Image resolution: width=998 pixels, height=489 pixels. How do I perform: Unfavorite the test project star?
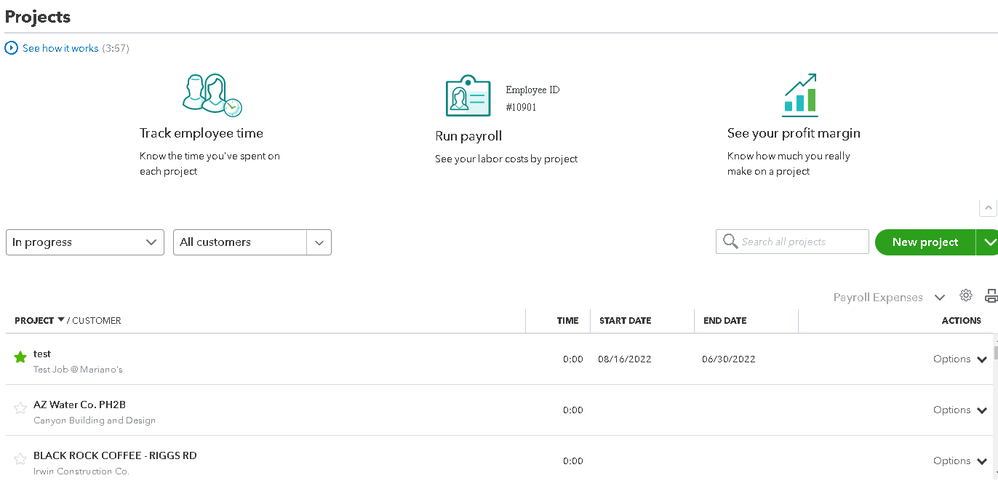[20, 357]
